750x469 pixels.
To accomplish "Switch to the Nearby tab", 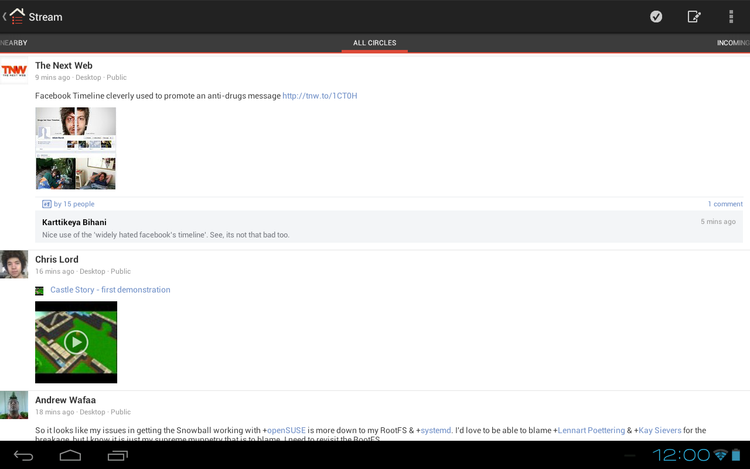I will click(x=14, y=43).
